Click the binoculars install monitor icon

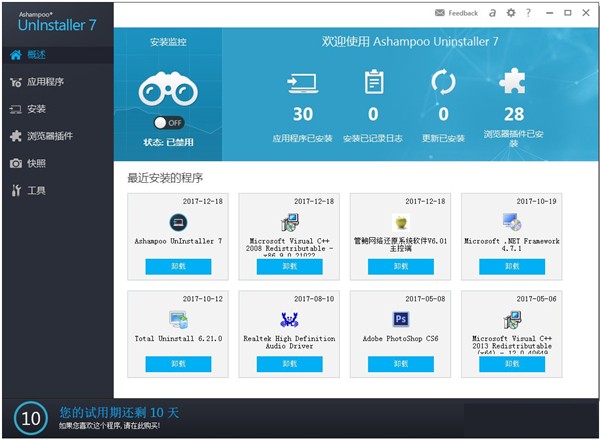pyautogui.click(x=168, y=89)
